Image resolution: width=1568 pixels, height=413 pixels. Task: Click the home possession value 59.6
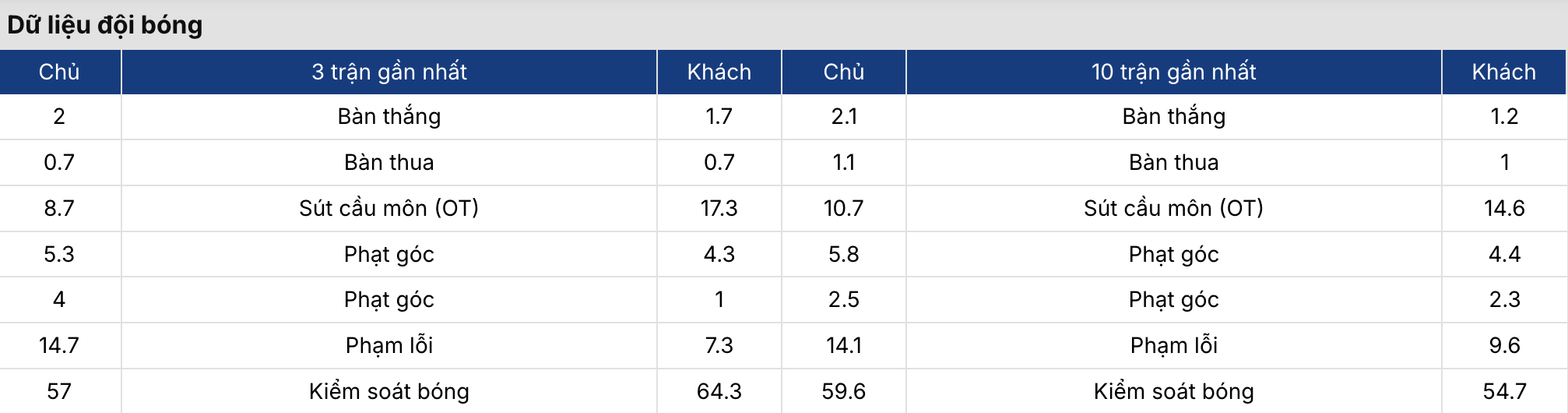click(844, 391)
